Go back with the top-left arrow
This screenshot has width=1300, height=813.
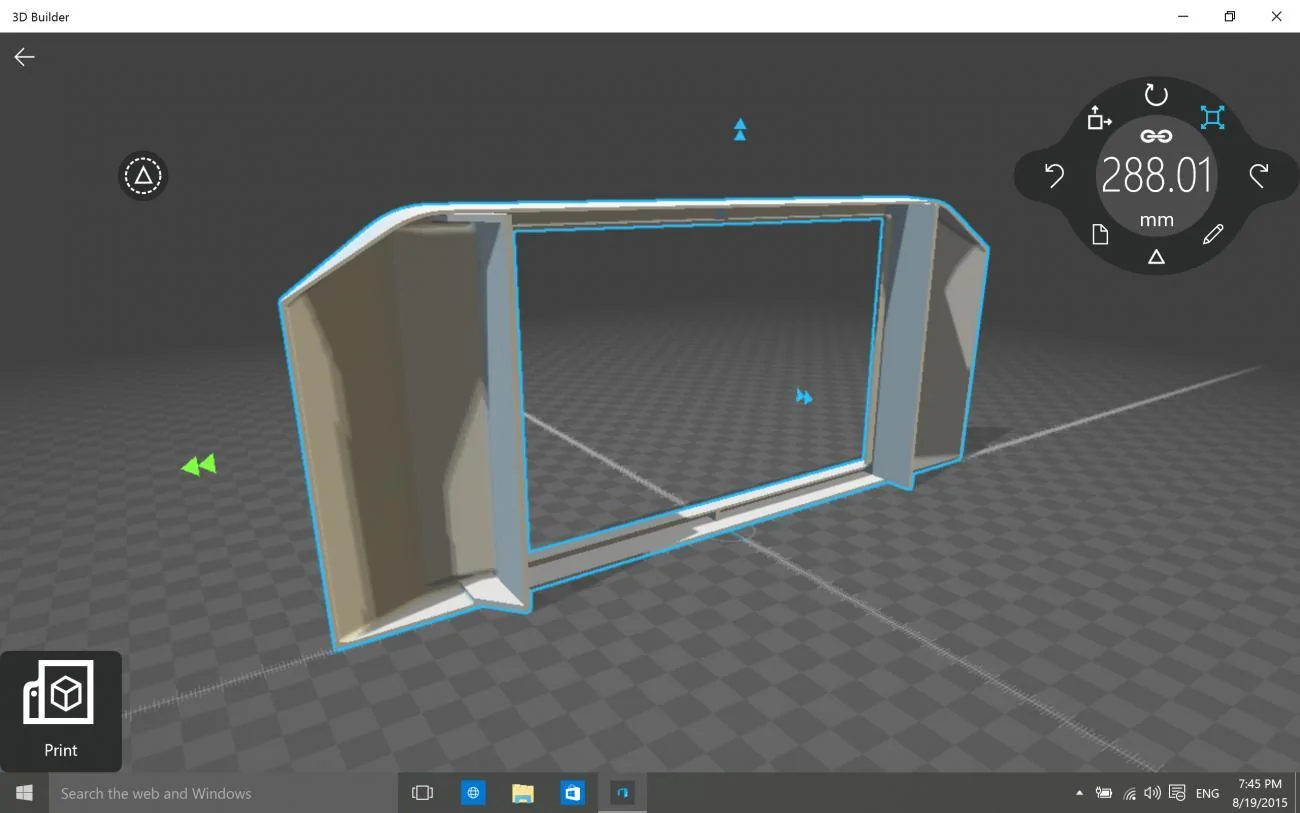(24, 57)
